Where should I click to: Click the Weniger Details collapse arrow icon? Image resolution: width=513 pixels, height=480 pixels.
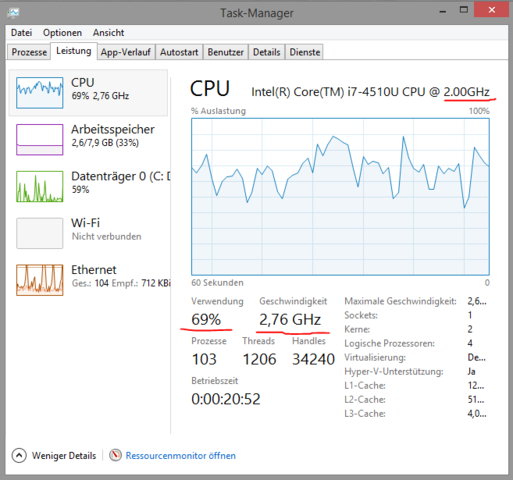point(19,455)
